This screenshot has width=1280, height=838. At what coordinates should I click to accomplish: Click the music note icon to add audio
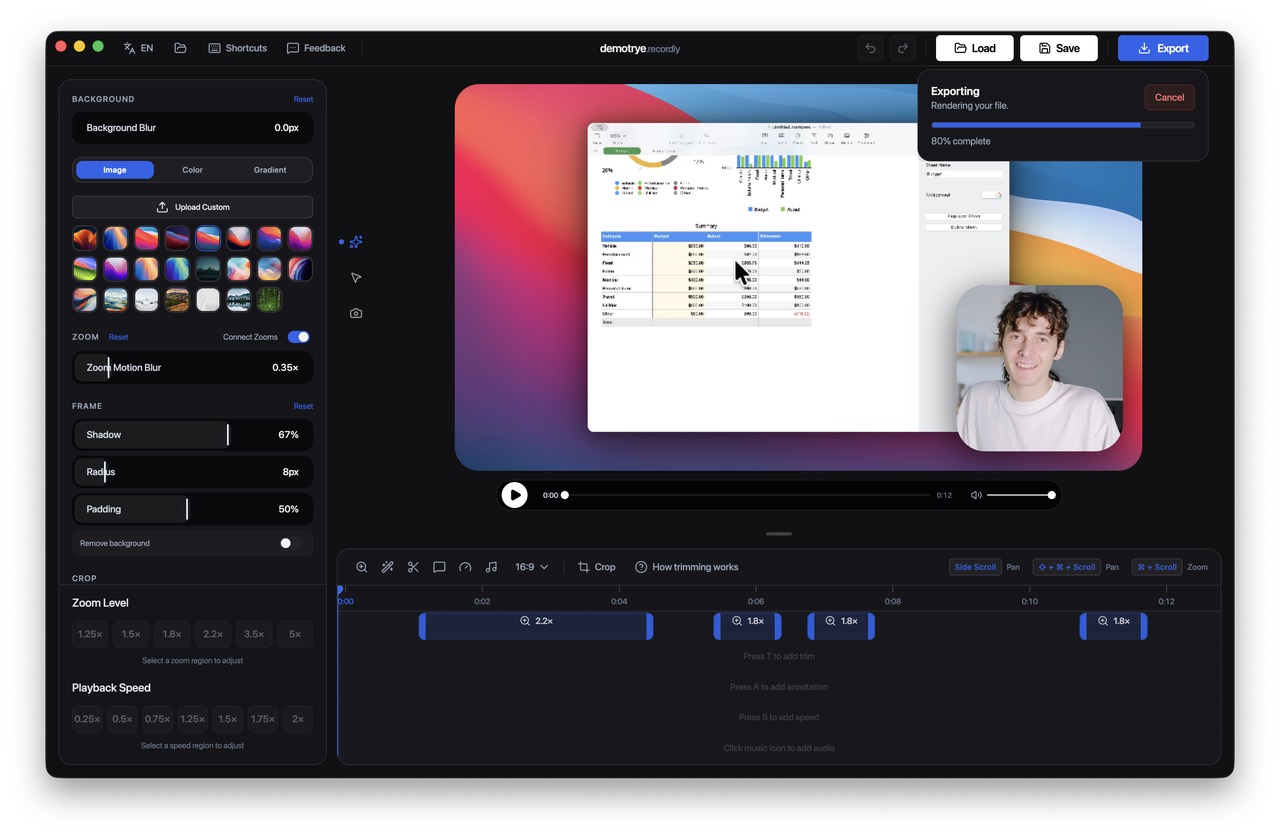[491, 567]
